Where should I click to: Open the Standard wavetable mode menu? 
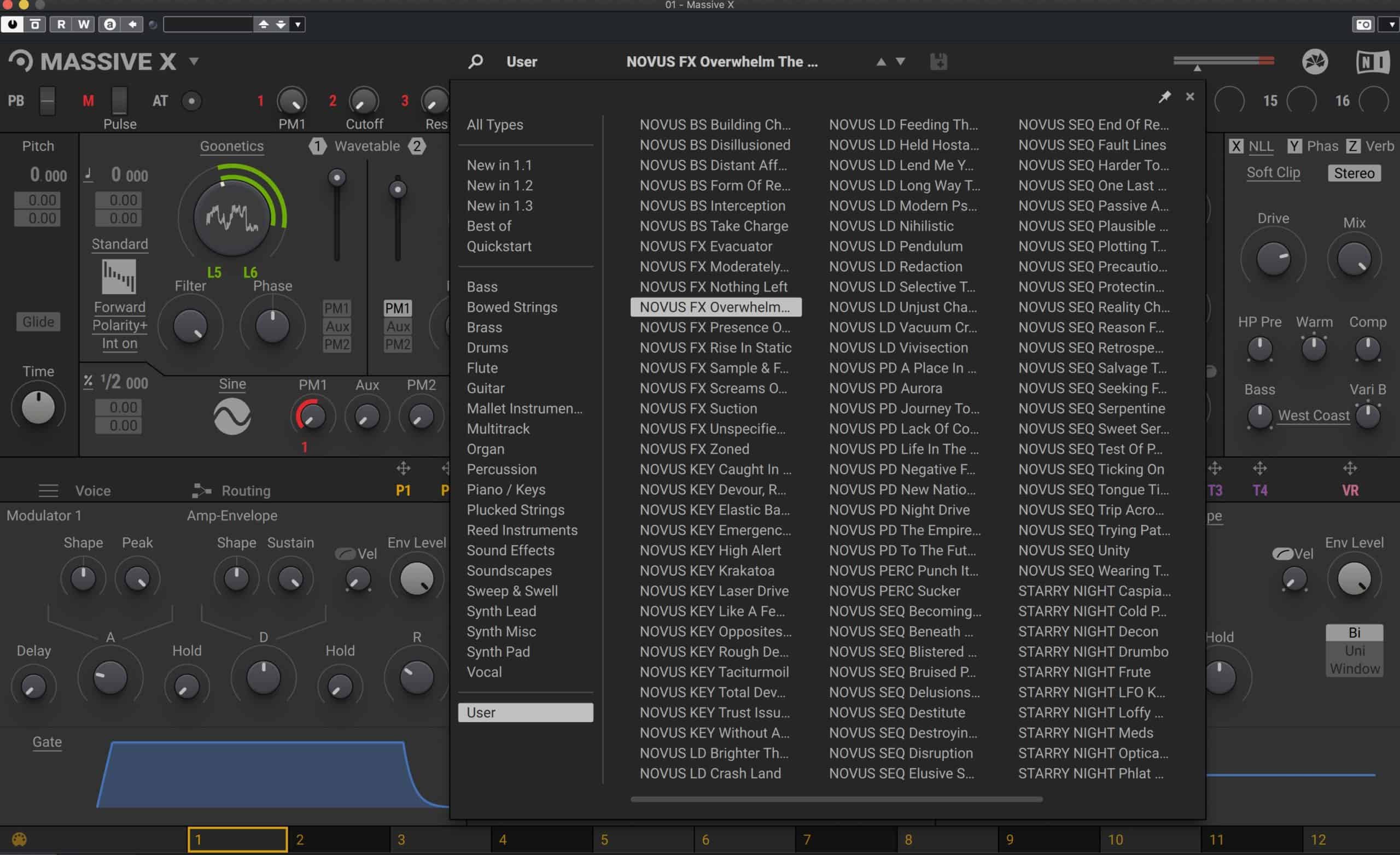(x=120, y=244)
